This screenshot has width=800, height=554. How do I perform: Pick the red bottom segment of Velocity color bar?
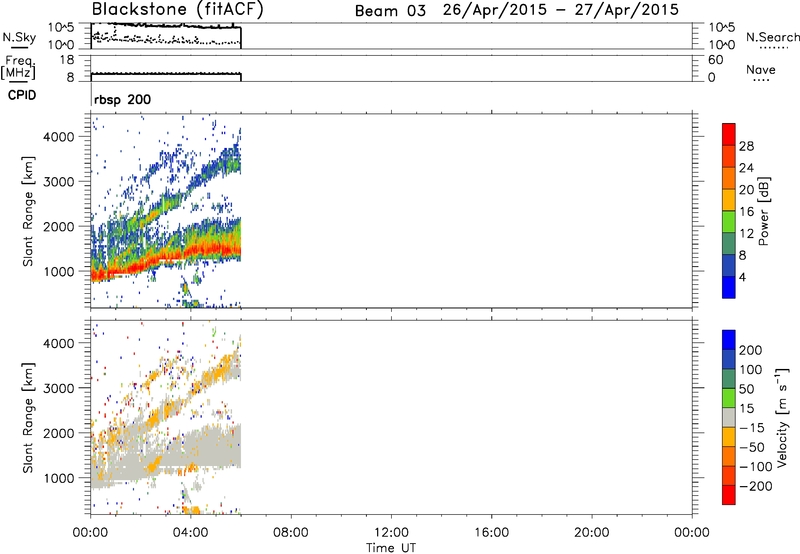point(729,495)
